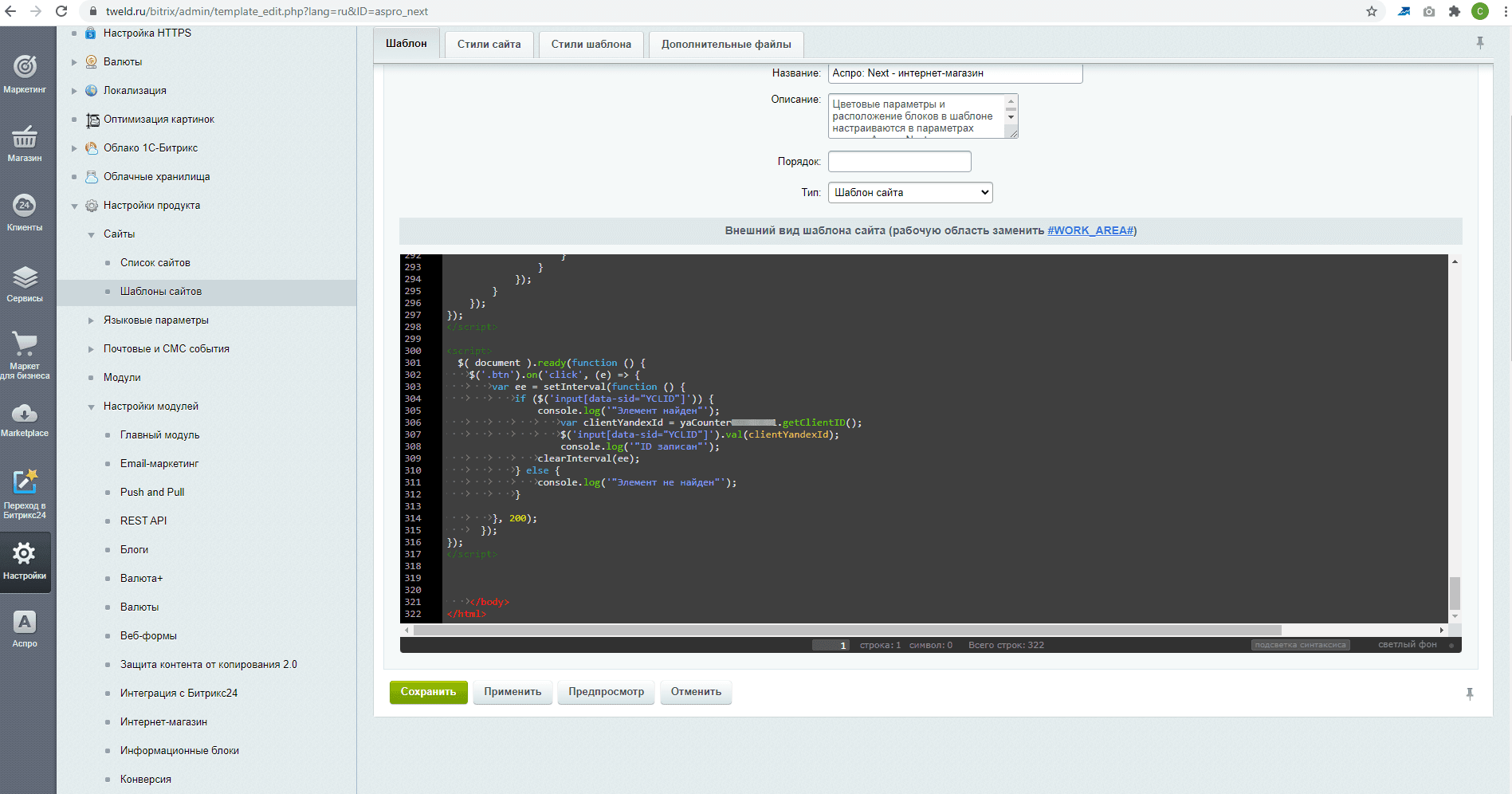This screenshot has height=794, width=1512.
Task: Click the Оптимизация картинок icon
Action: [x=92, y=120]
